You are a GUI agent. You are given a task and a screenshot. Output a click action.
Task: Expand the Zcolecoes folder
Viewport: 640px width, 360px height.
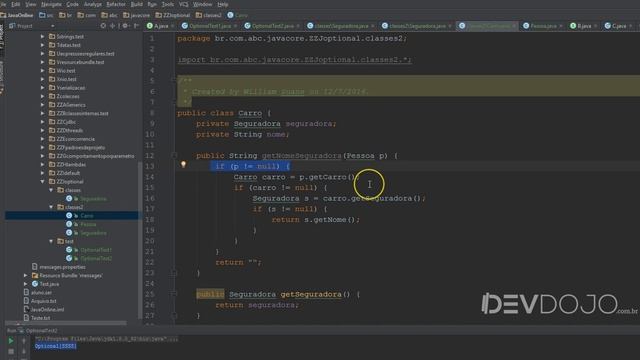pyautogui.click(x=42, y=96)
